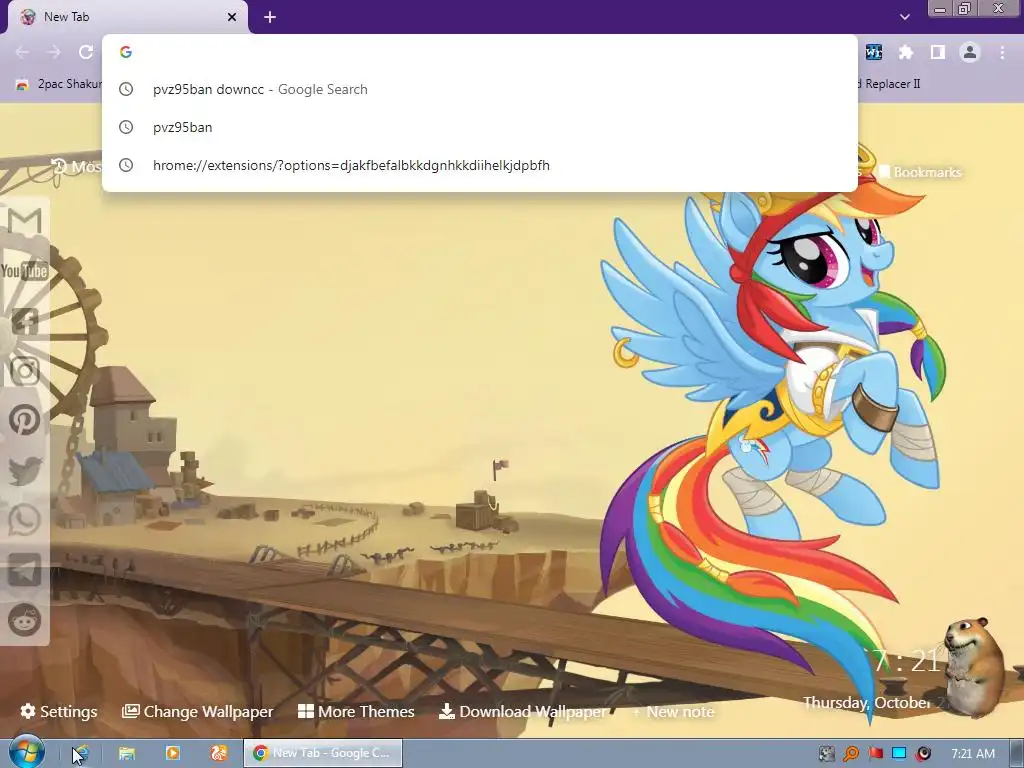Open the tab search dropdown arrow
Image resolution: width=1024 pixels, height=768 pixels.
[904, 17]
